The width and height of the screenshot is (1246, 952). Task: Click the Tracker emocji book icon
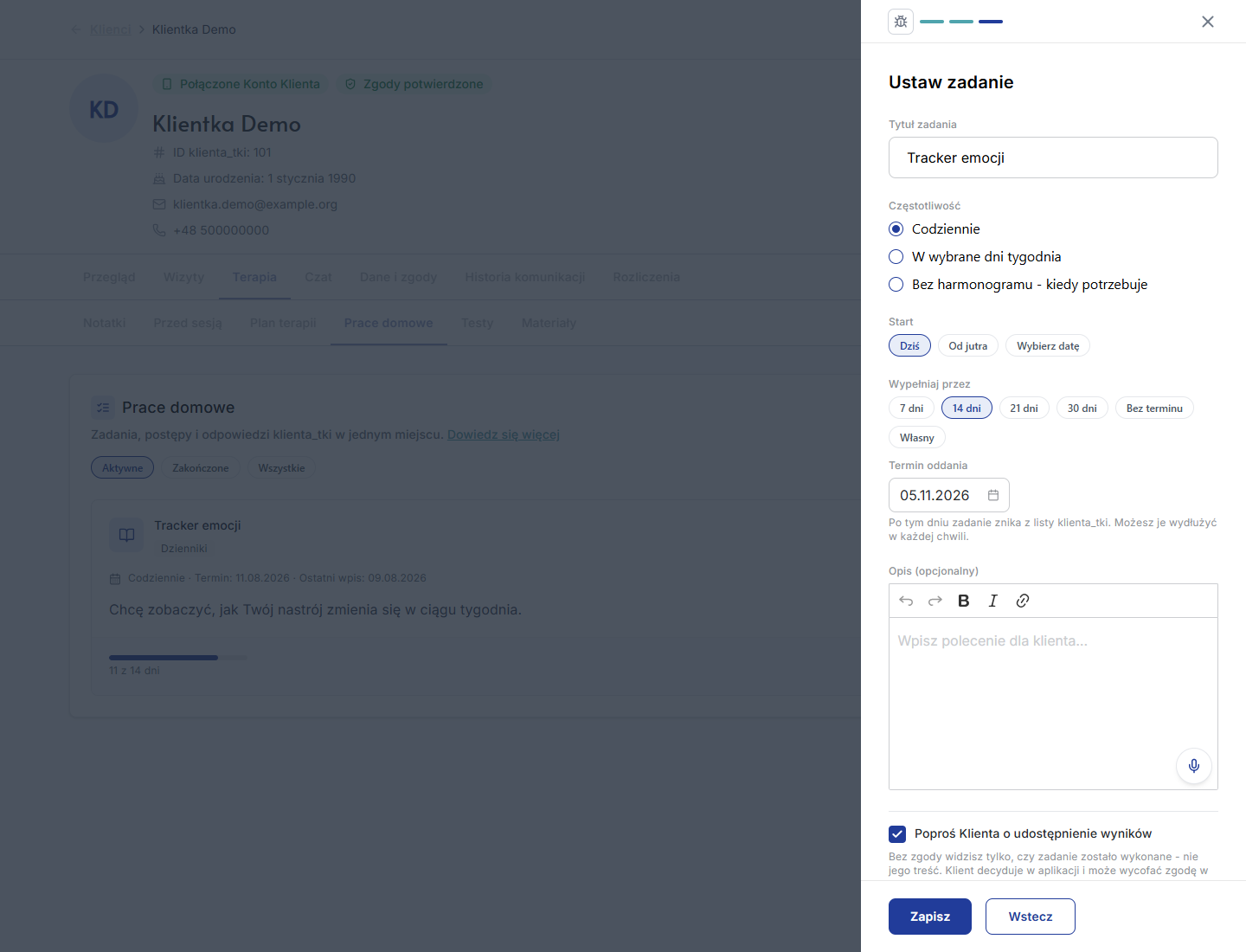coord(126,535)
